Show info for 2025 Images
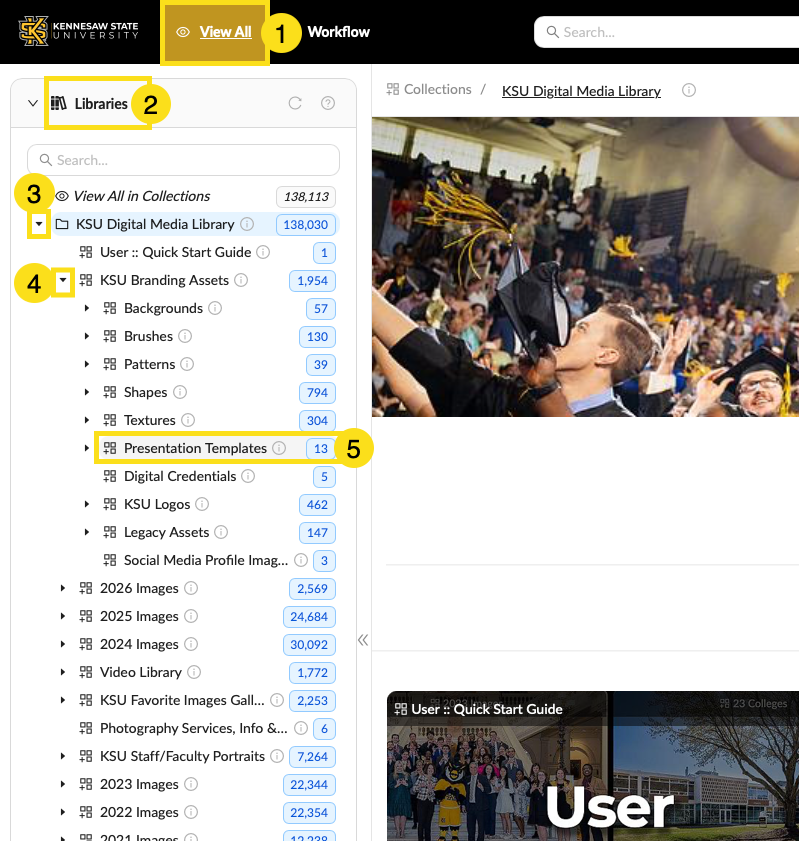 pos(191,616)
